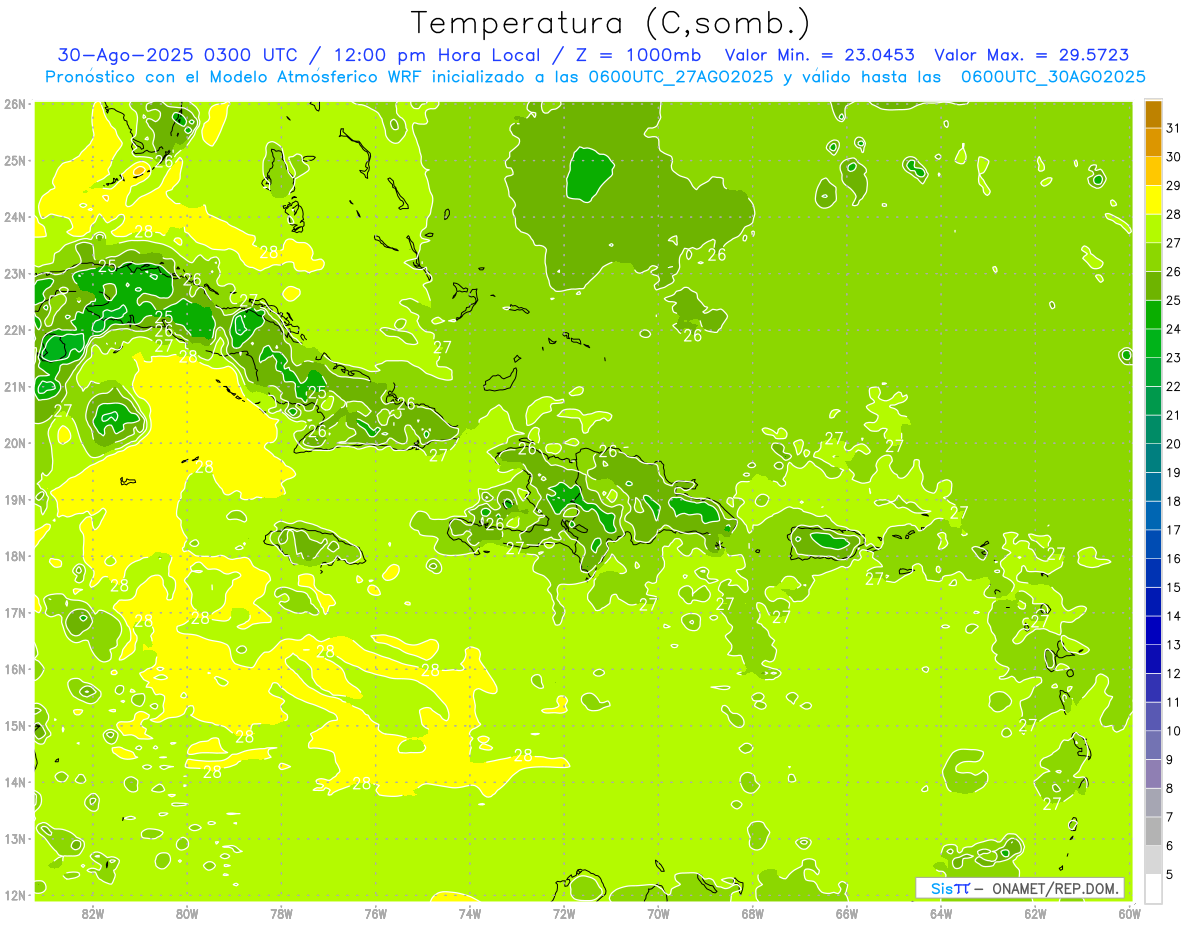
Task: Click the 72W longitude axis label
Action: point(564,912)
